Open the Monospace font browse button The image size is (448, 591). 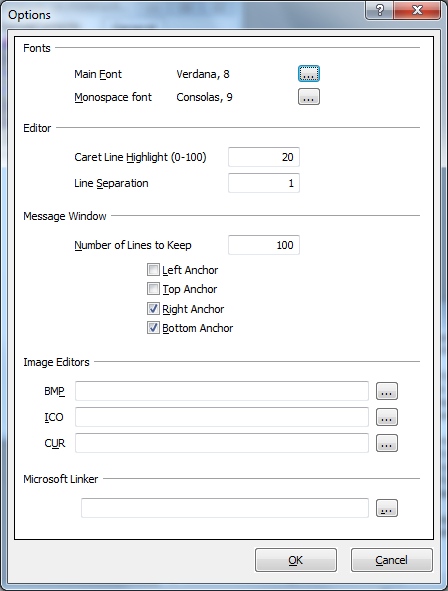(309, 97)
